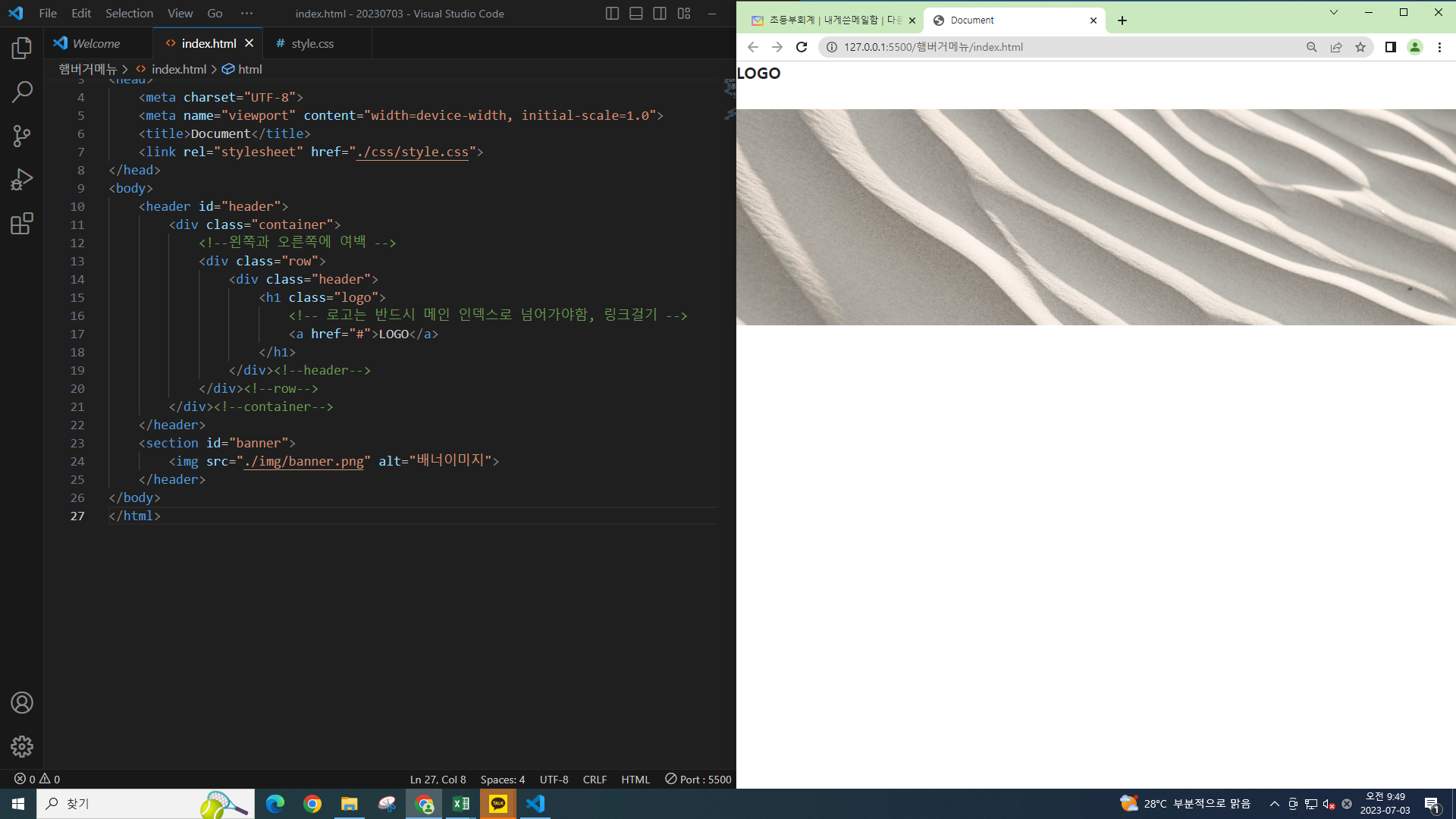Click the LOGO link in the webpage
This screenshot has height=819, width=1456.
pyautogui.click(x=758, y=74)
